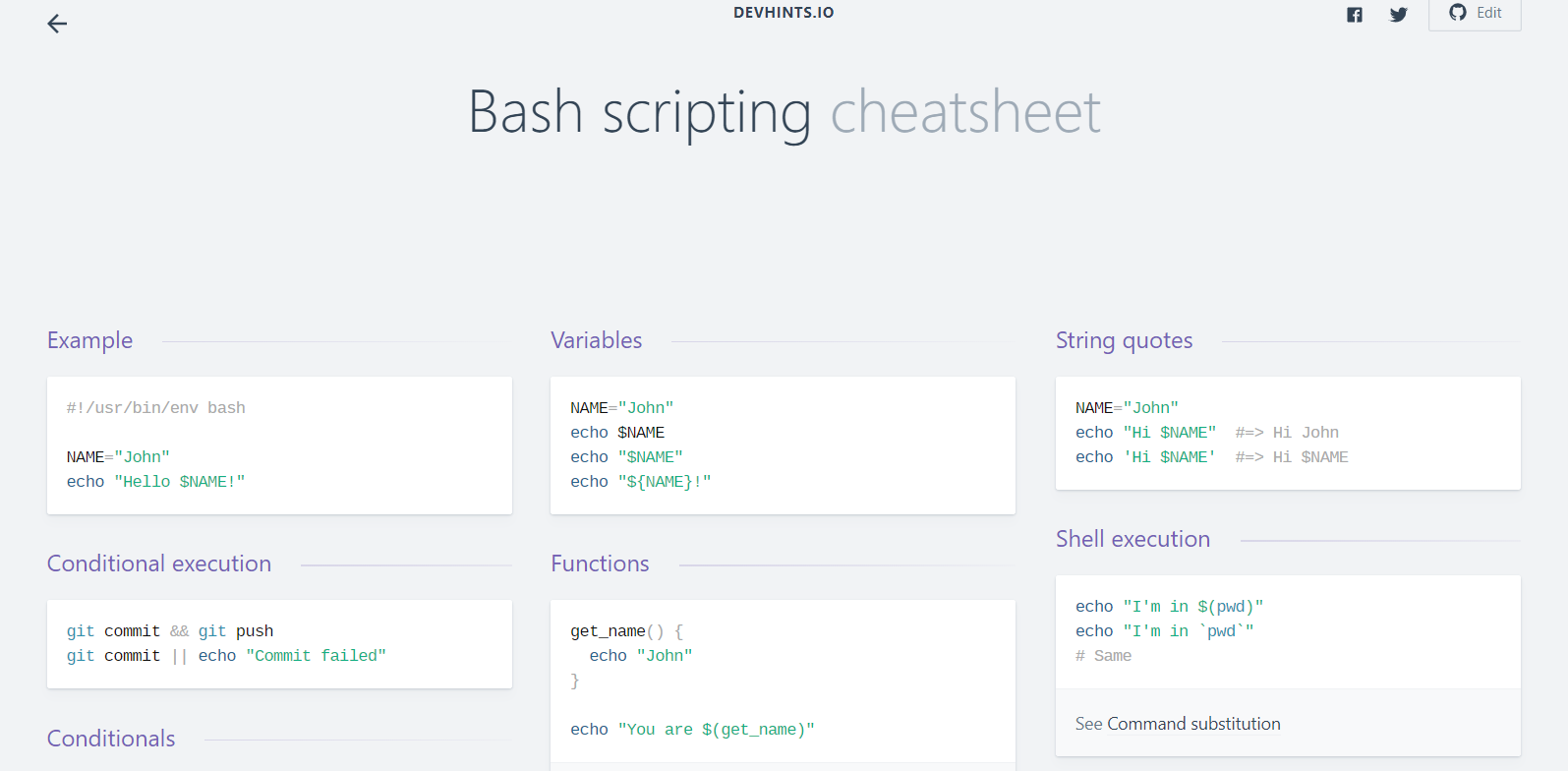Image resolution: width=1568 pixels, height=771 pixels.
Task: Click the 'echo $NAME' line in Variables
Action: [617, 433]
